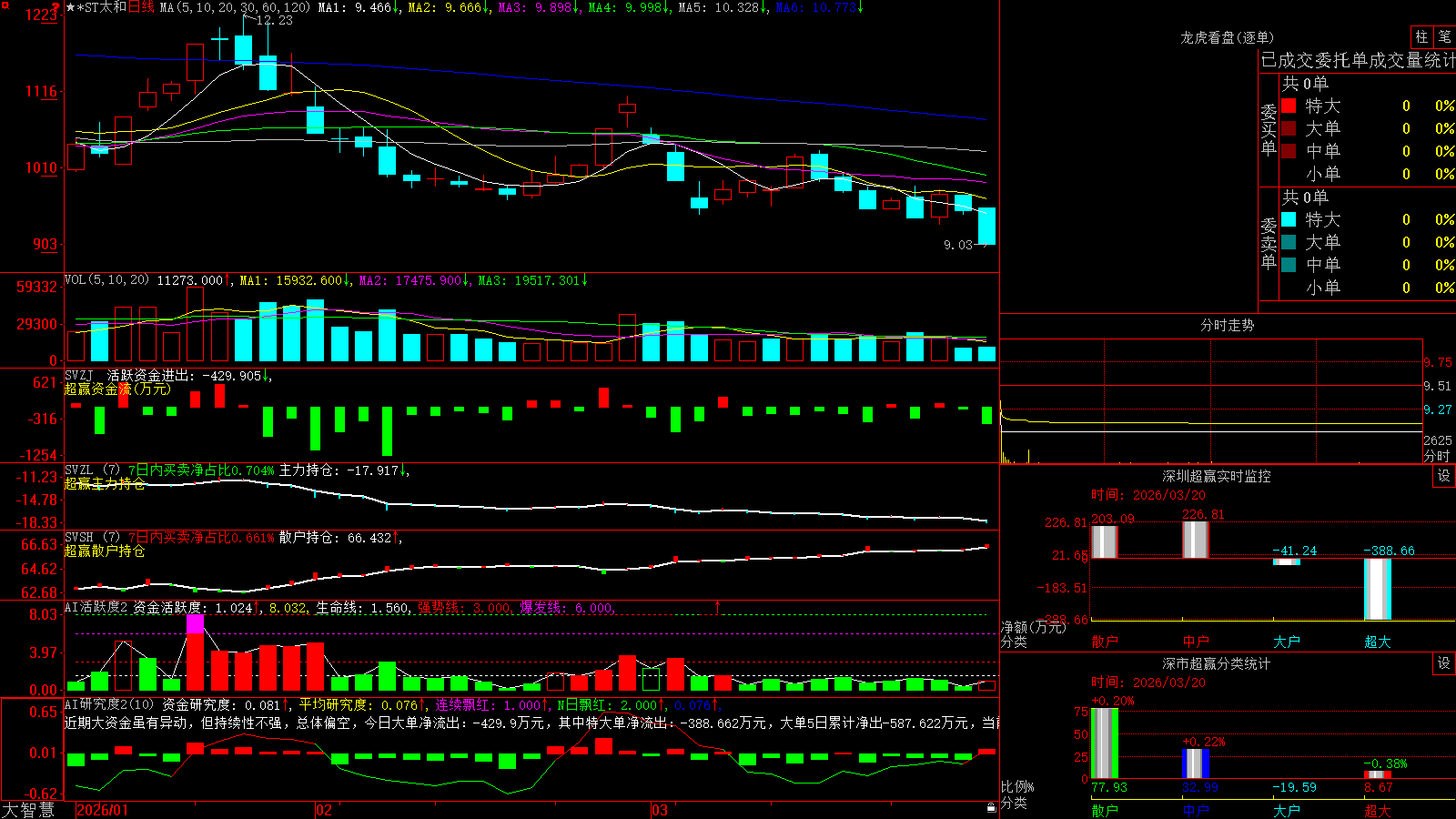
Task: Select the AI研究度2(10) indicator label
Action: 109,704
